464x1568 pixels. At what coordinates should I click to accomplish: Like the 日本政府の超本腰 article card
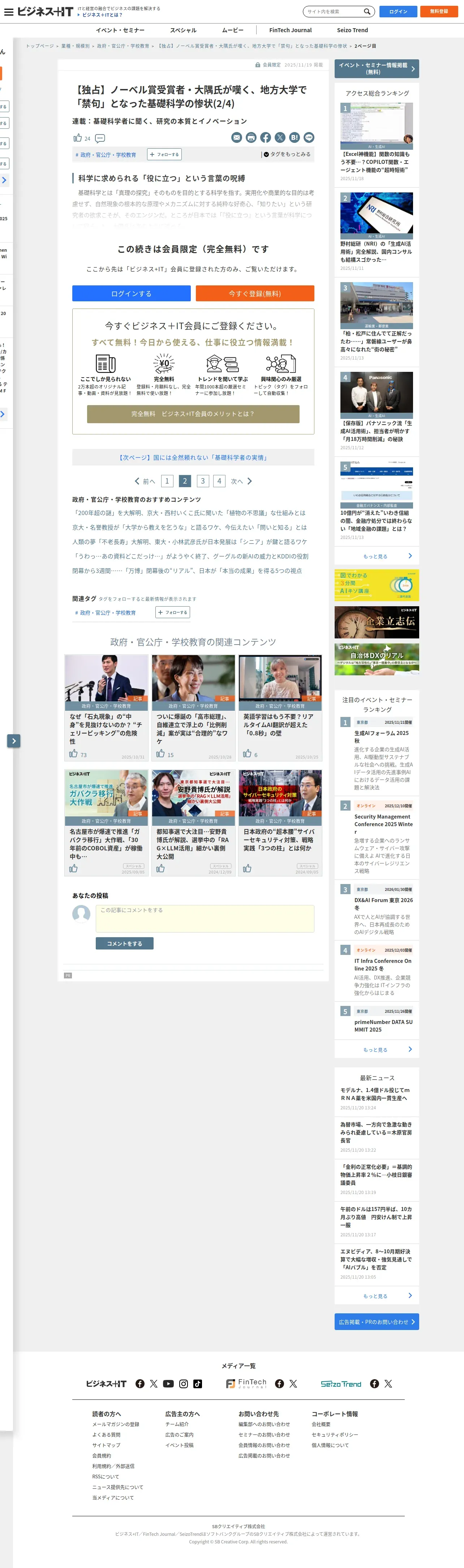(248, 868)
